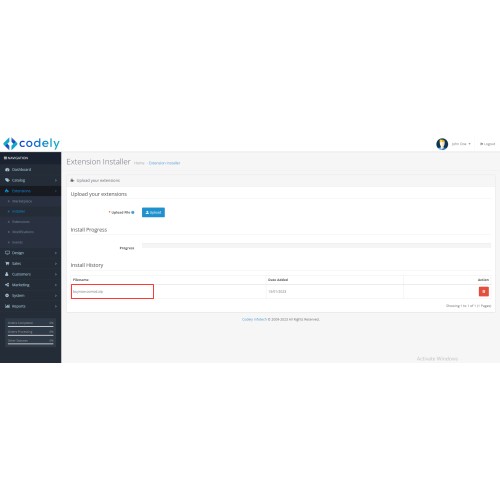The height and width of the screenshot is (500, 500).
Task: Select the Design monitor icon
Action: (7, 253)
